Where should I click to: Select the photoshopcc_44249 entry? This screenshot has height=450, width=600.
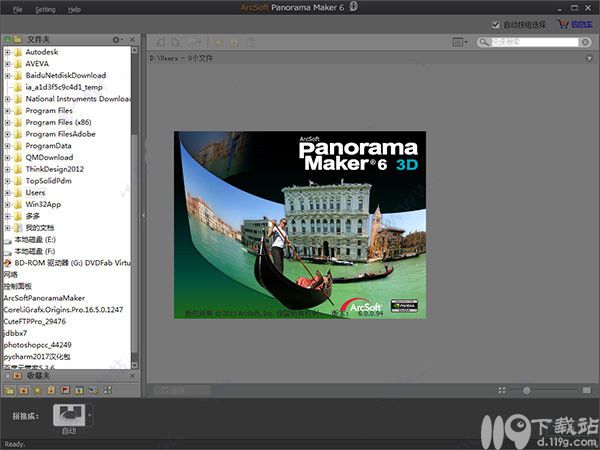coord(38,345)
